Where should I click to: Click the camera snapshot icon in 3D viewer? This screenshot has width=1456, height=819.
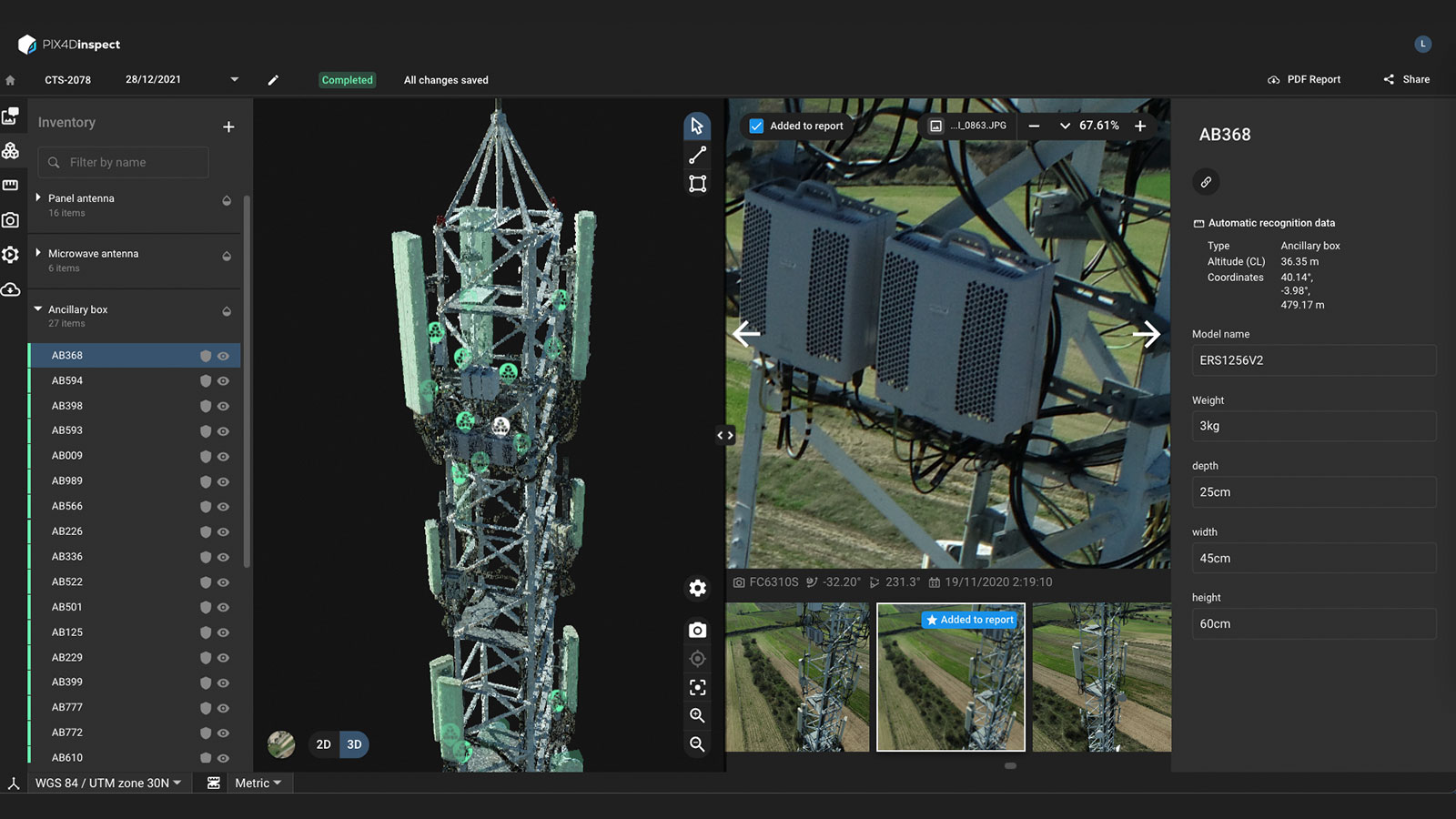click(697, 631)
